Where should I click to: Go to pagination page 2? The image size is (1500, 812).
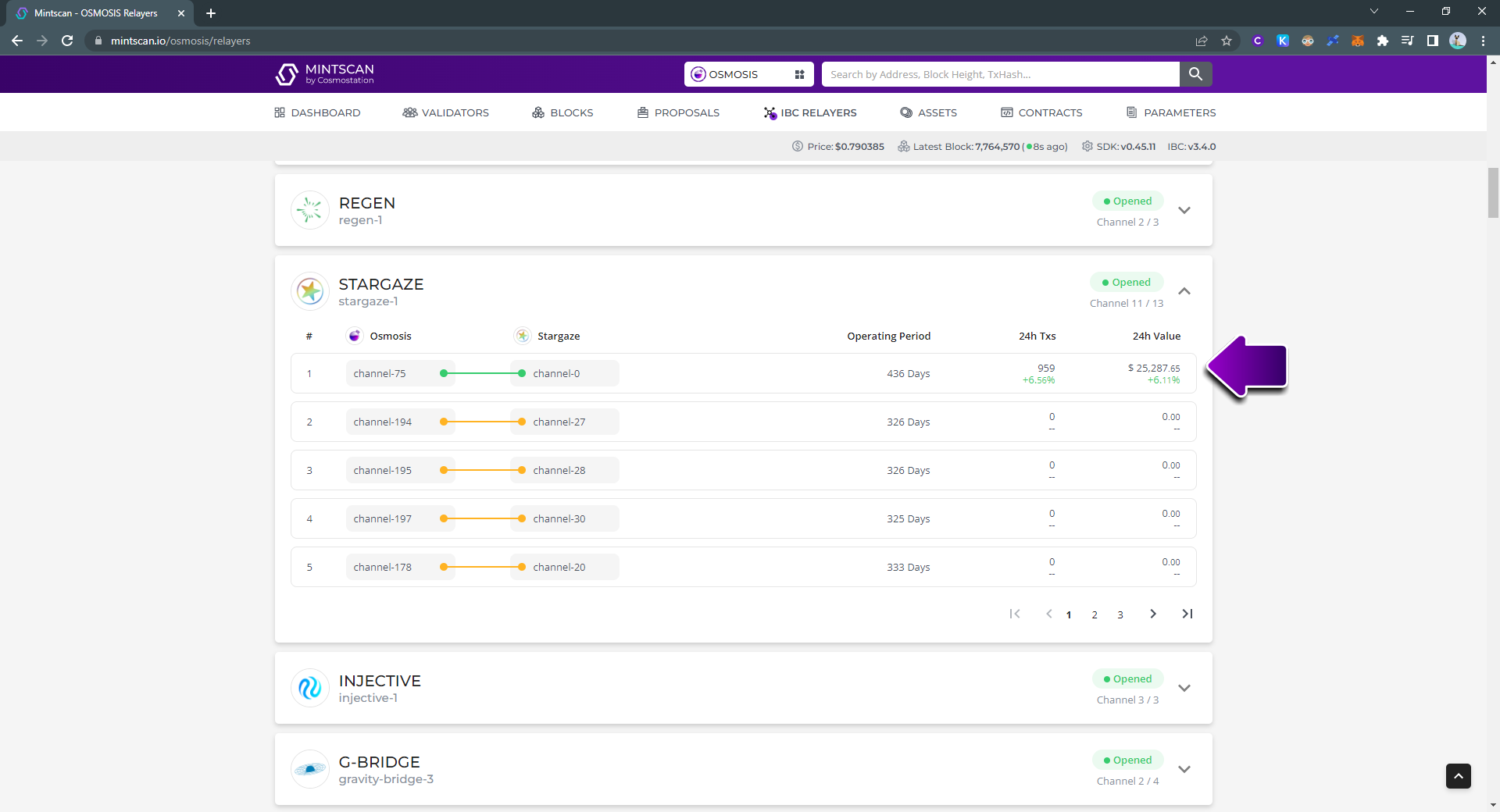click(x=1095, y=614)
